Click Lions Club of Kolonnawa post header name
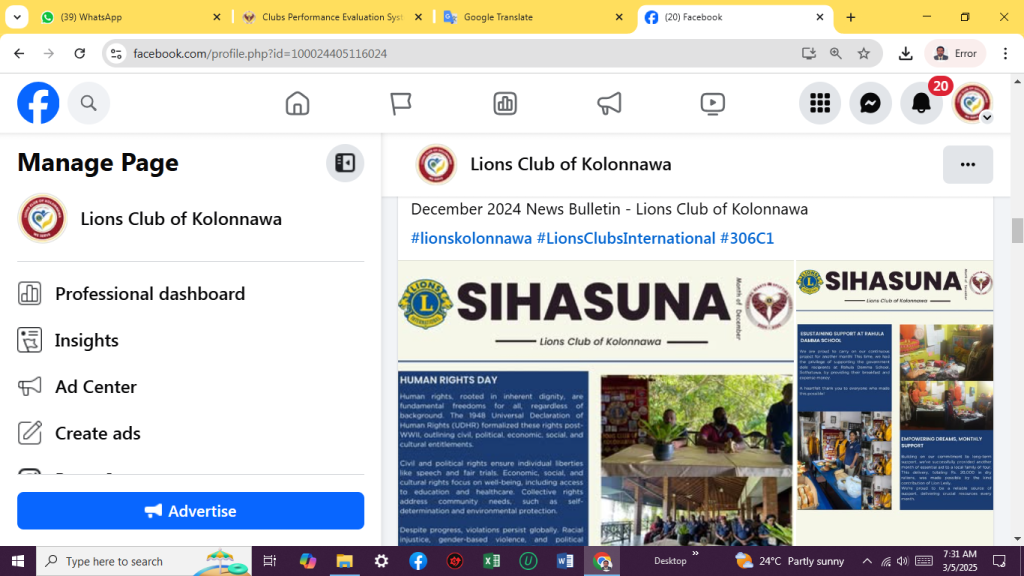The width and height of the screenshot is (1024, 576). click(x=570, y=165)
